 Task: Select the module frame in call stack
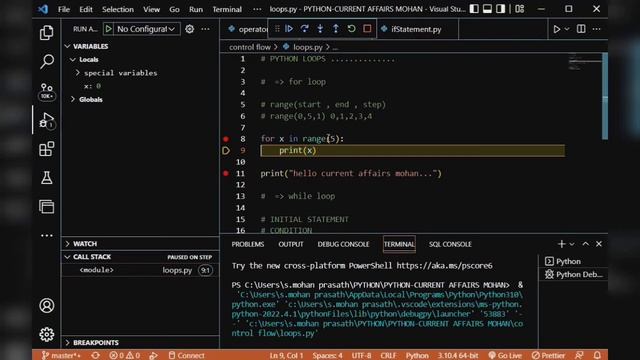[140, 270]
